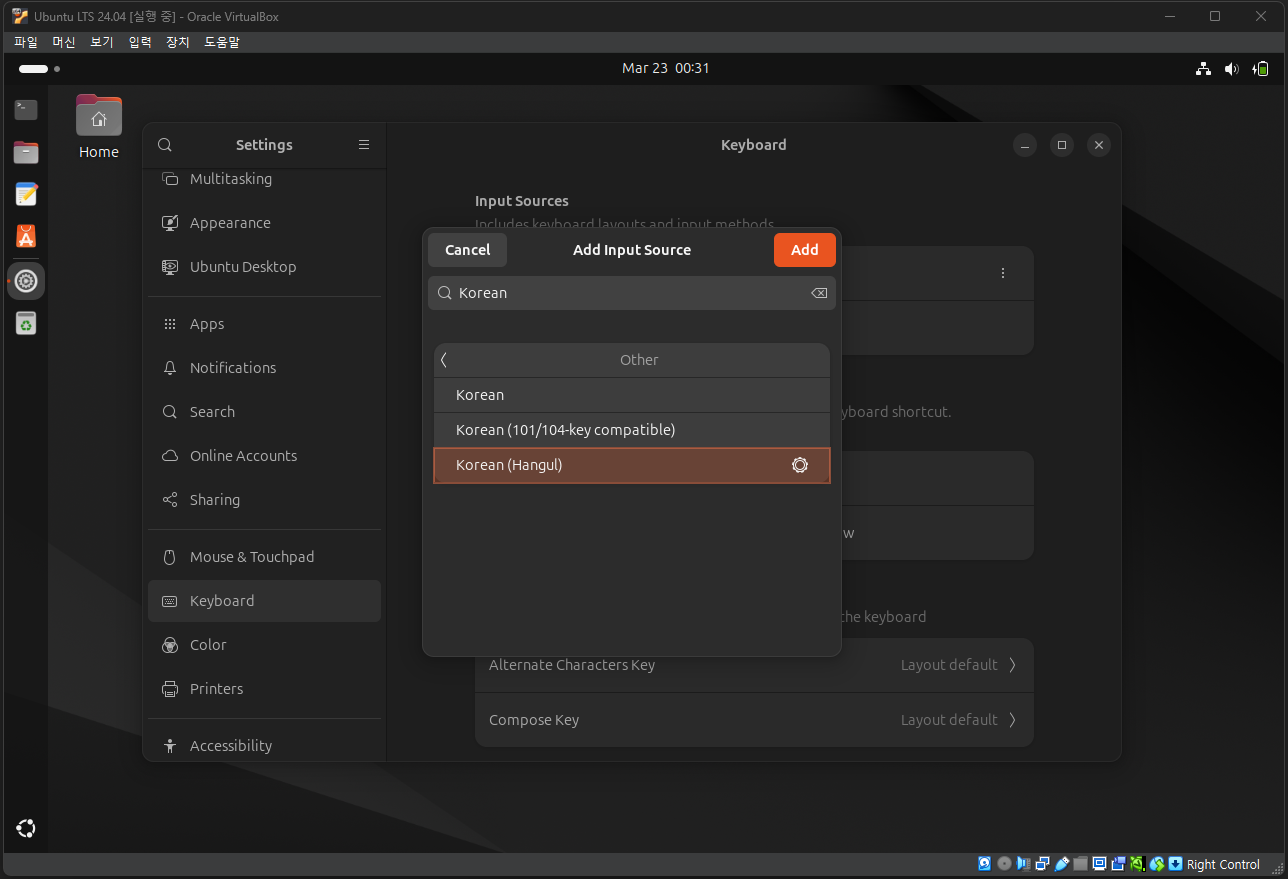Screen dimensions: 1288x879
Task: Select Keyboard in the Settings sidebar
Action: 264,601
